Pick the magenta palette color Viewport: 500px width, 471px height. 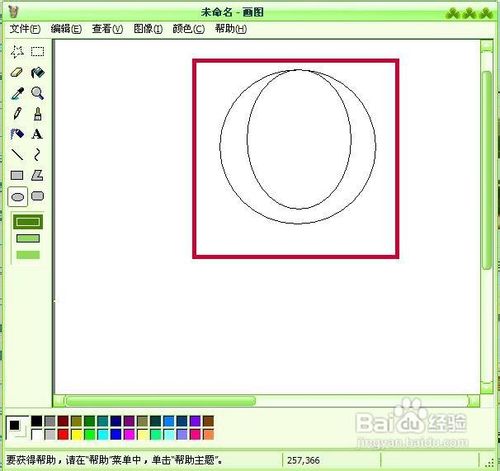129,434
